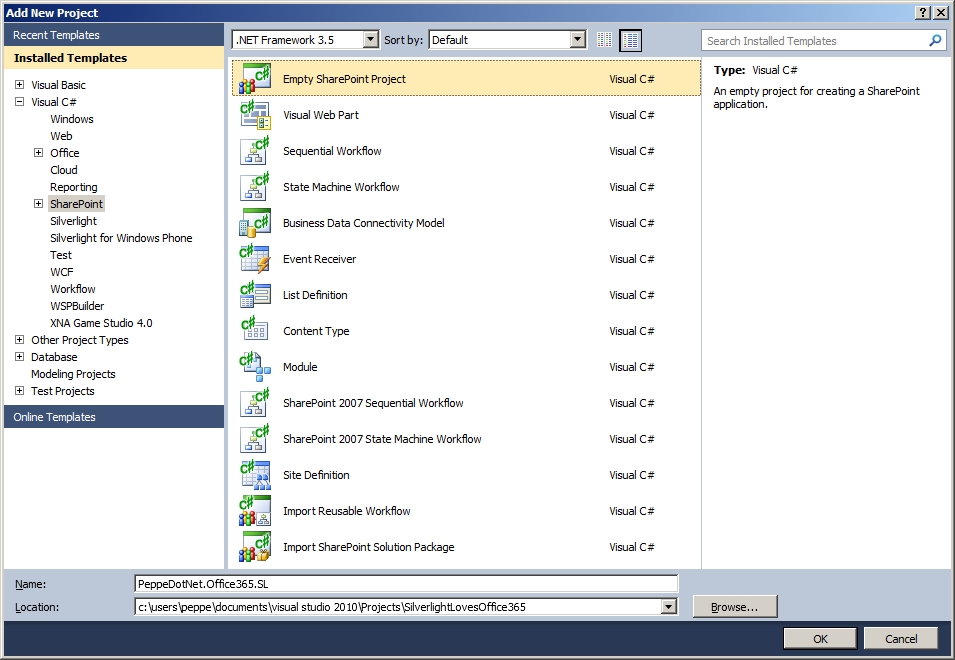The height and width of the screenshot is (660, 955).
Task: Expand the Test Projects tree node
Action: pos(19,391)
